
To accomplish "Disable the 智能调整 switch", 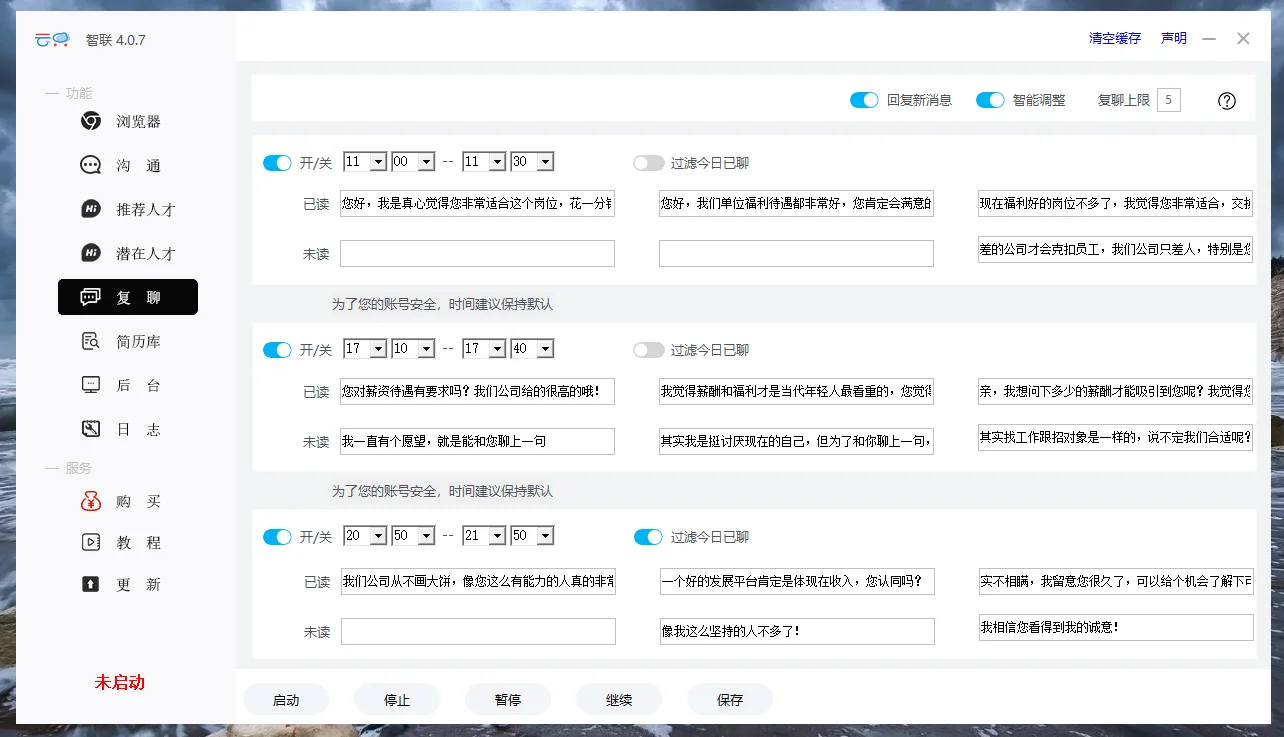I will pos(990,100).
